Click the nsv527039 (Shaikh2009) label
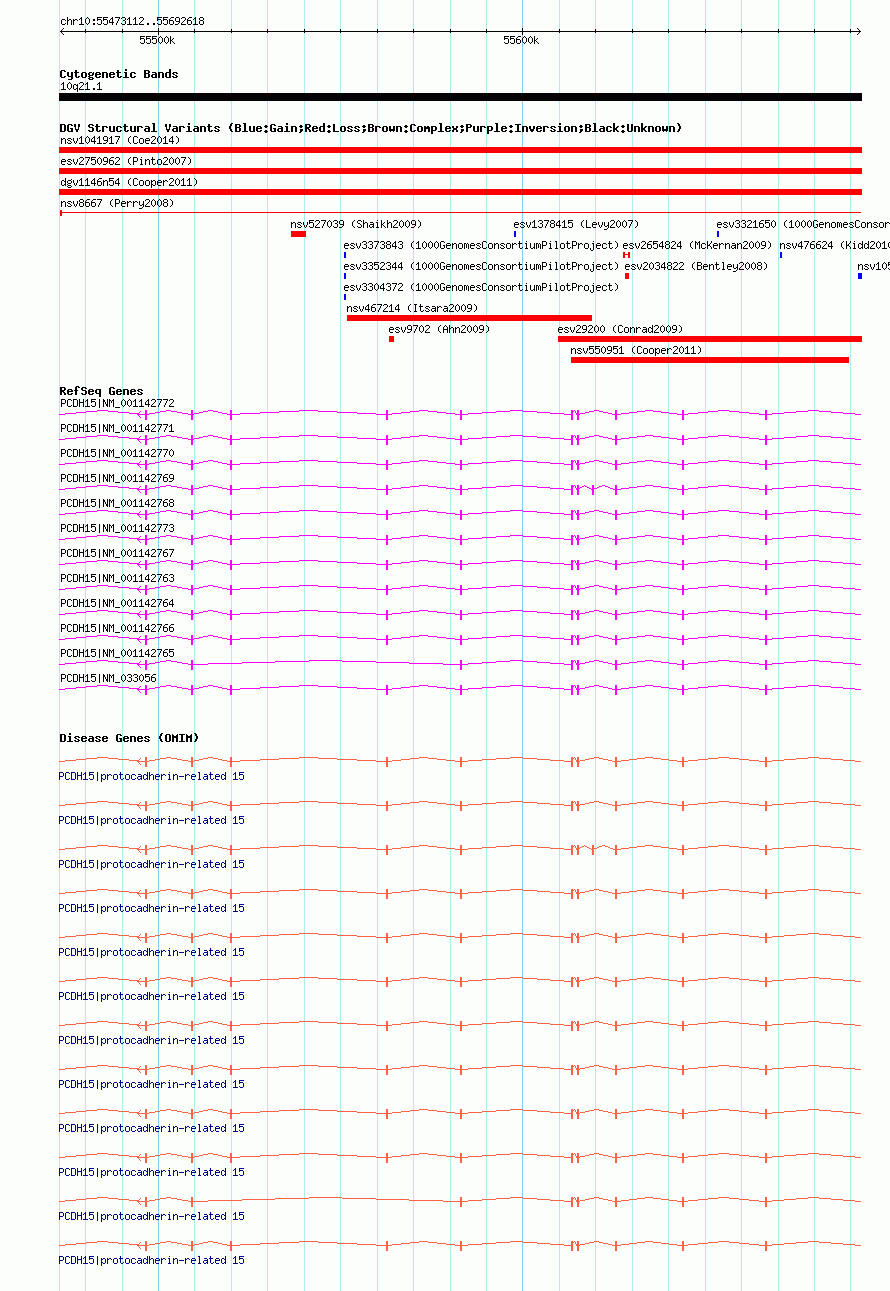The height and width of the screenshot is (1291, 890). point(356,224)
